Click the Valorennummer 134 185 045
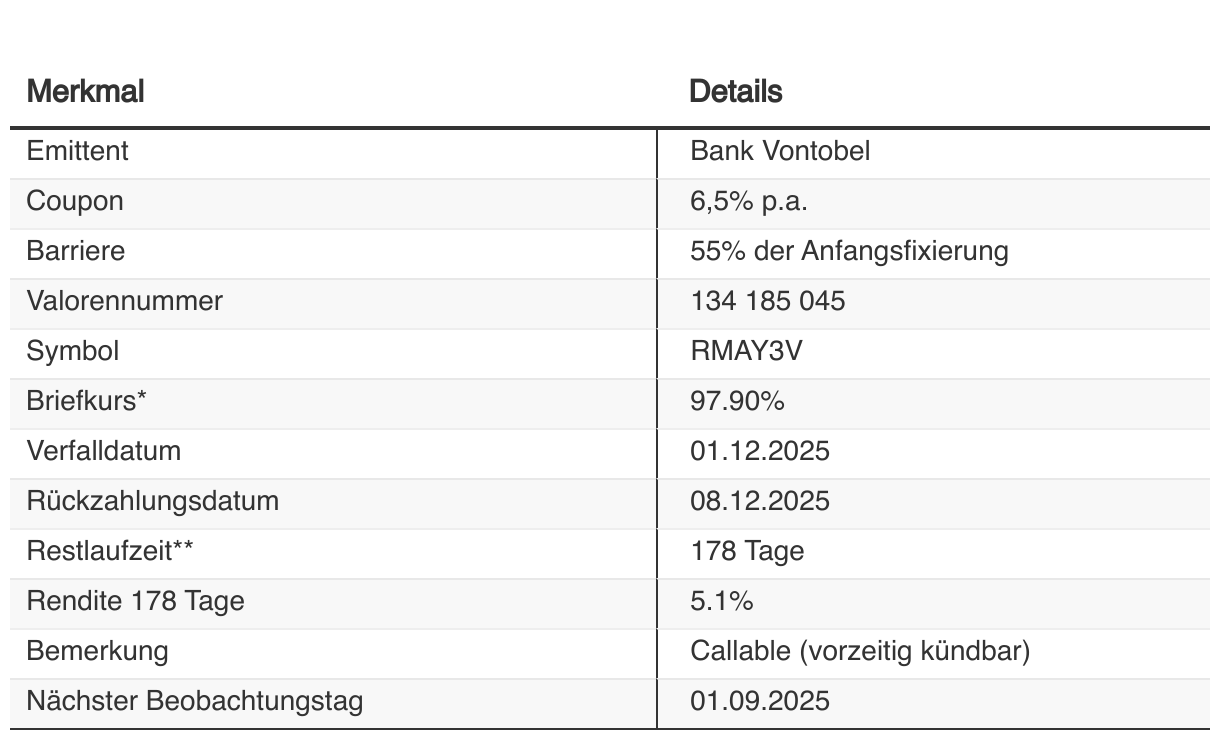Viewport: 1220px width, 740px height. (767, 301)
